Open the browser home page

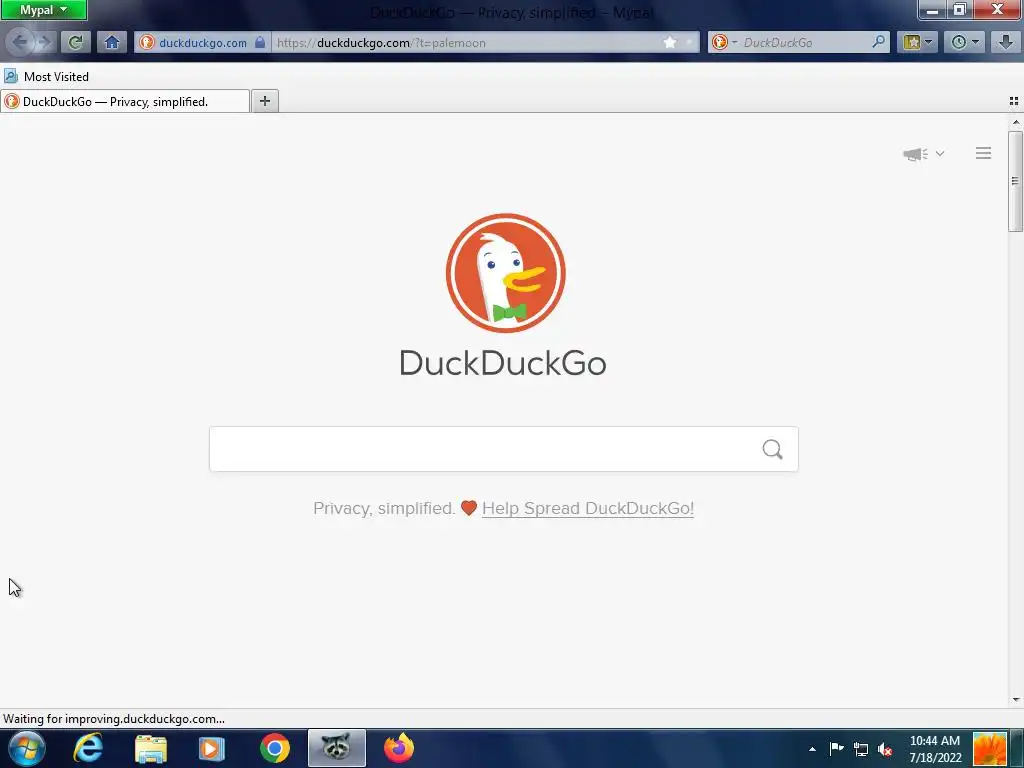pyautogui.click(x=112, y=42)
